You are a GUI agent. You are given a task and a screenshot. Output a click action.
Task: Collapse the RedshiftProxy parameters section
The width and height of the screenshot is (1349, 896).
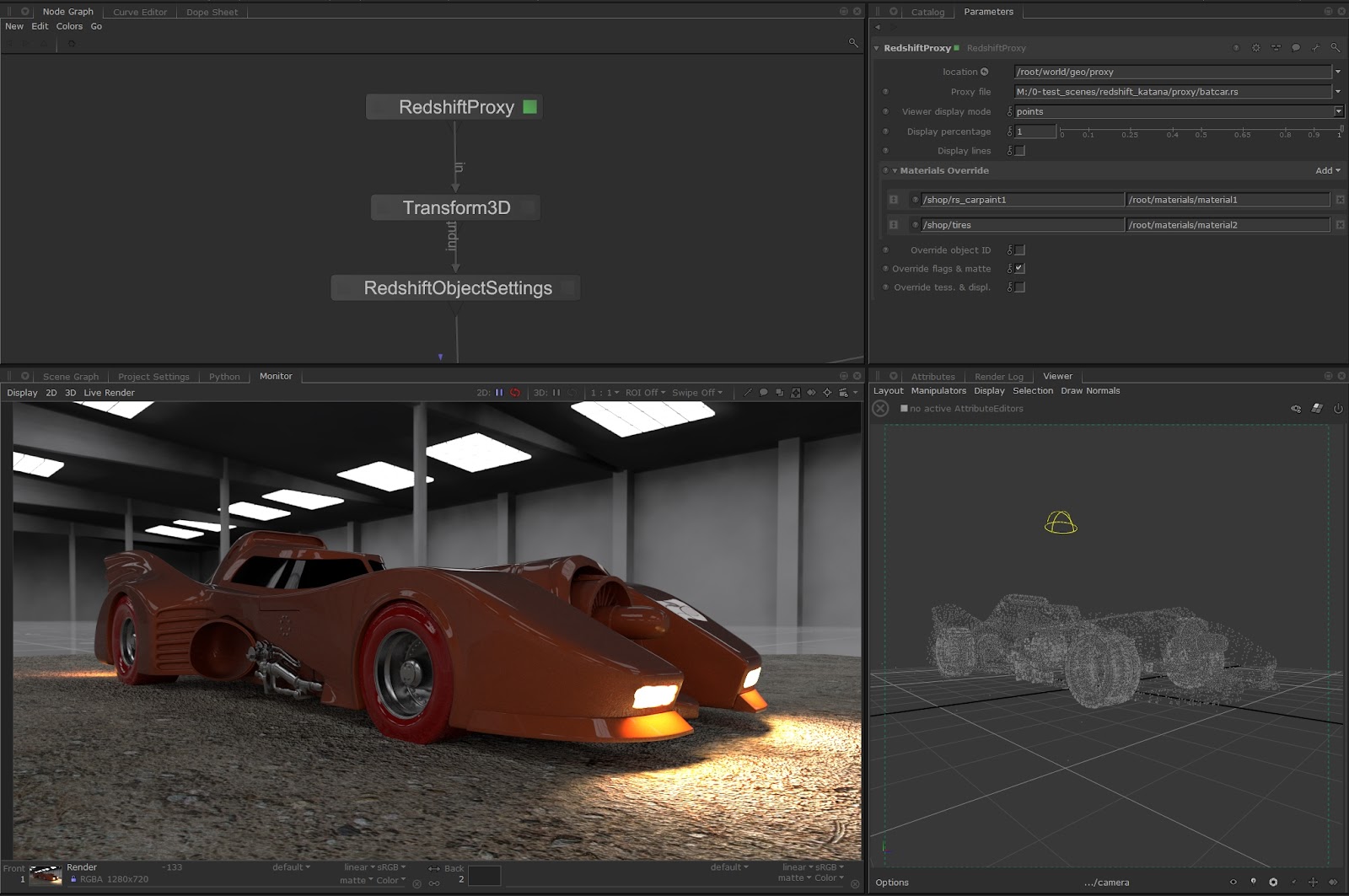coord(876,48)
